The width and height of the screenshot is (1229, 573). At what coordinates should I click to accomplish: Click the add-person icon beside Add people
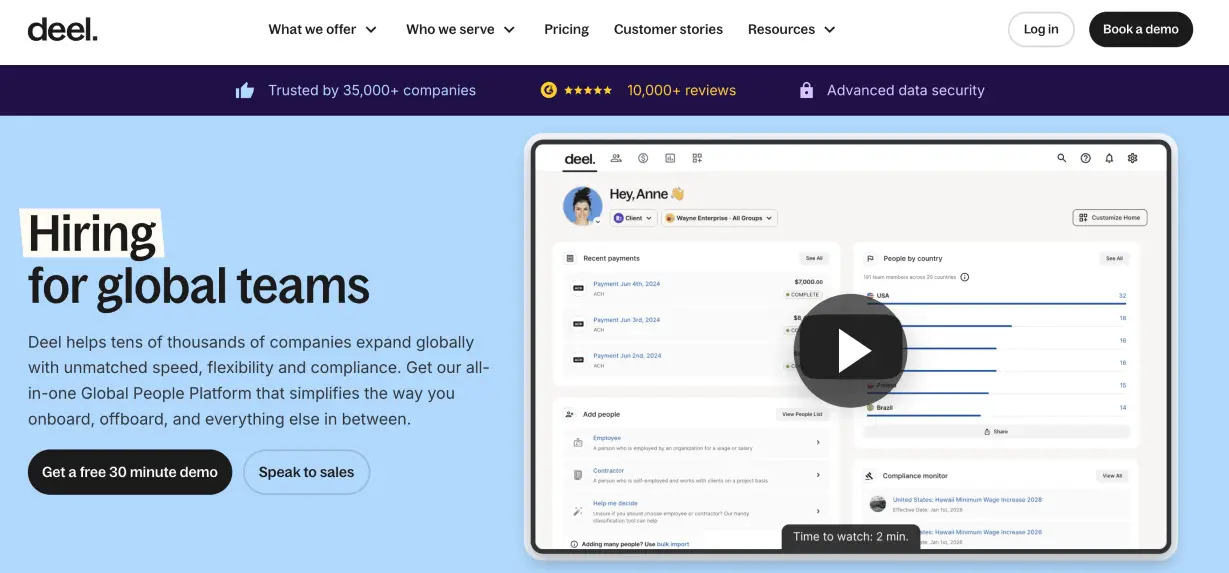[x=570, y=414]
